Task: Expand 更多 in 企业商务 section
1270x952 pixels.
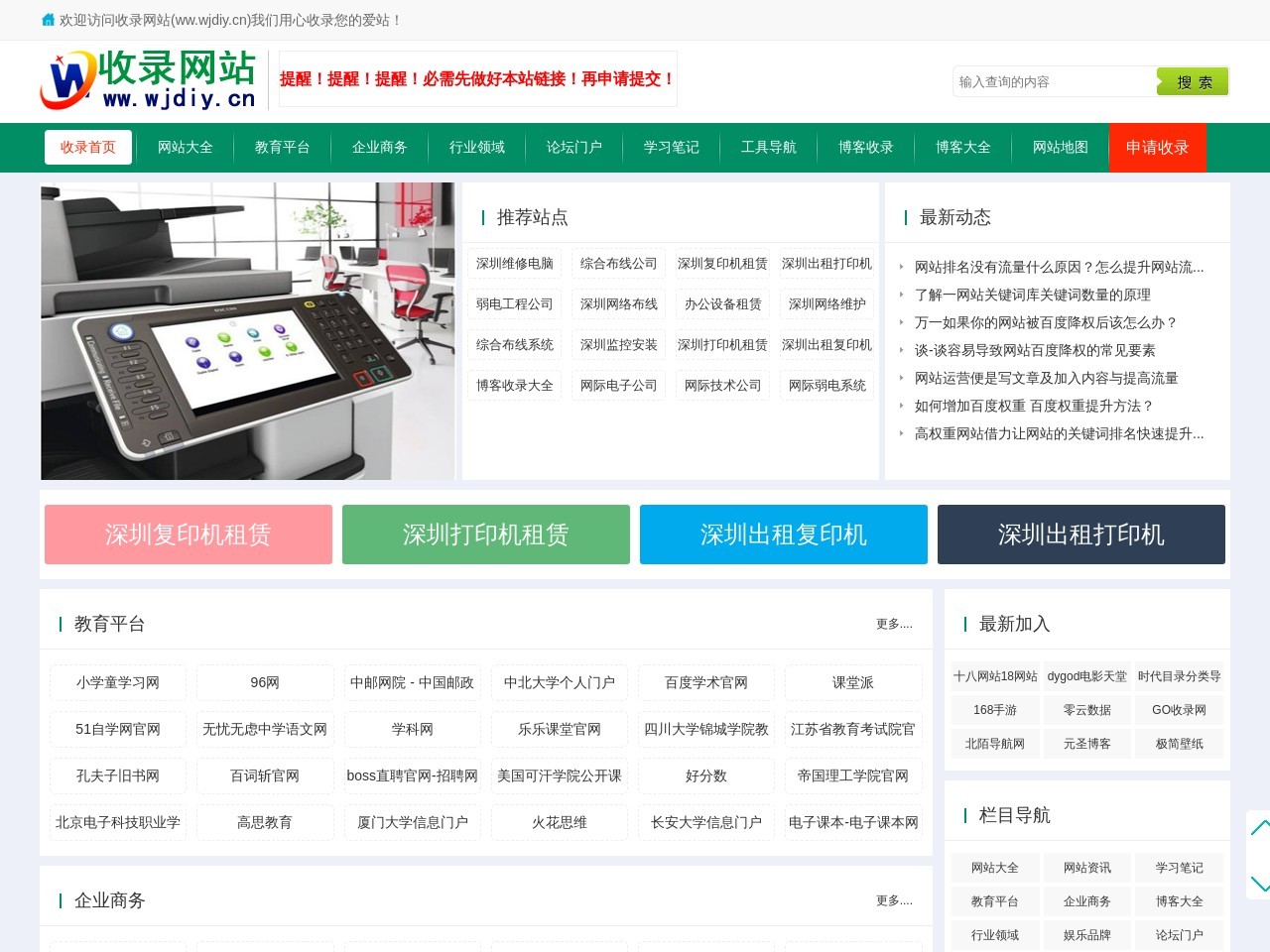Action: click(893, 900)
